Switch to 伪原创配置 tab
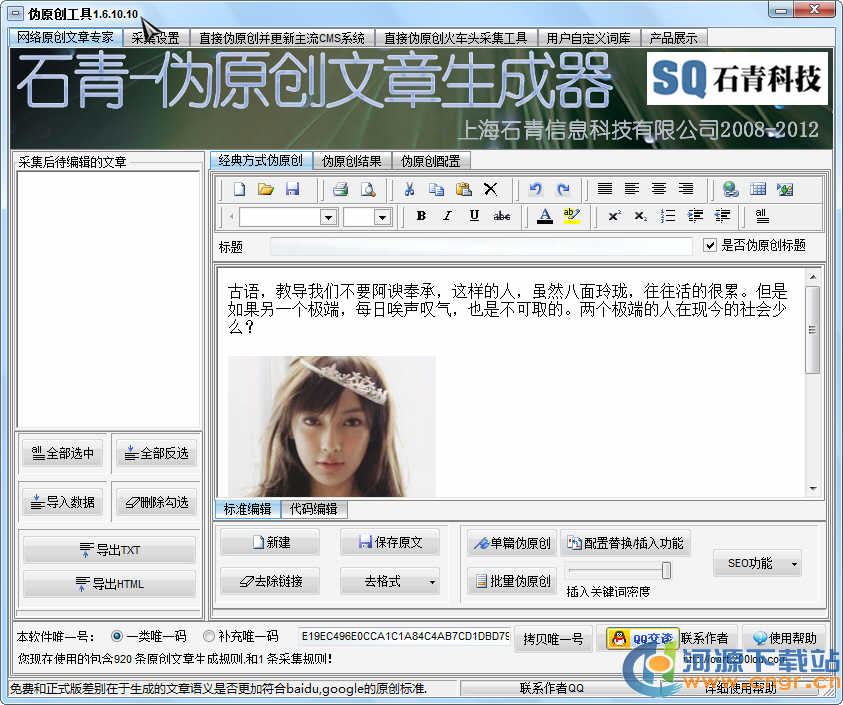 pyautogui.click(x=430, y=161)
